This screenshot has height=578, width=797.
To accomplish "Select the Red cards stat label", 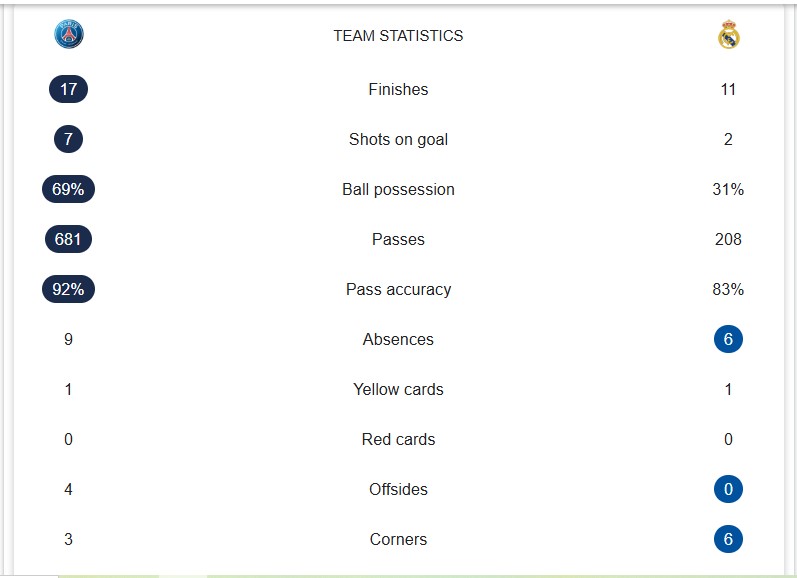I will (398, 439).
